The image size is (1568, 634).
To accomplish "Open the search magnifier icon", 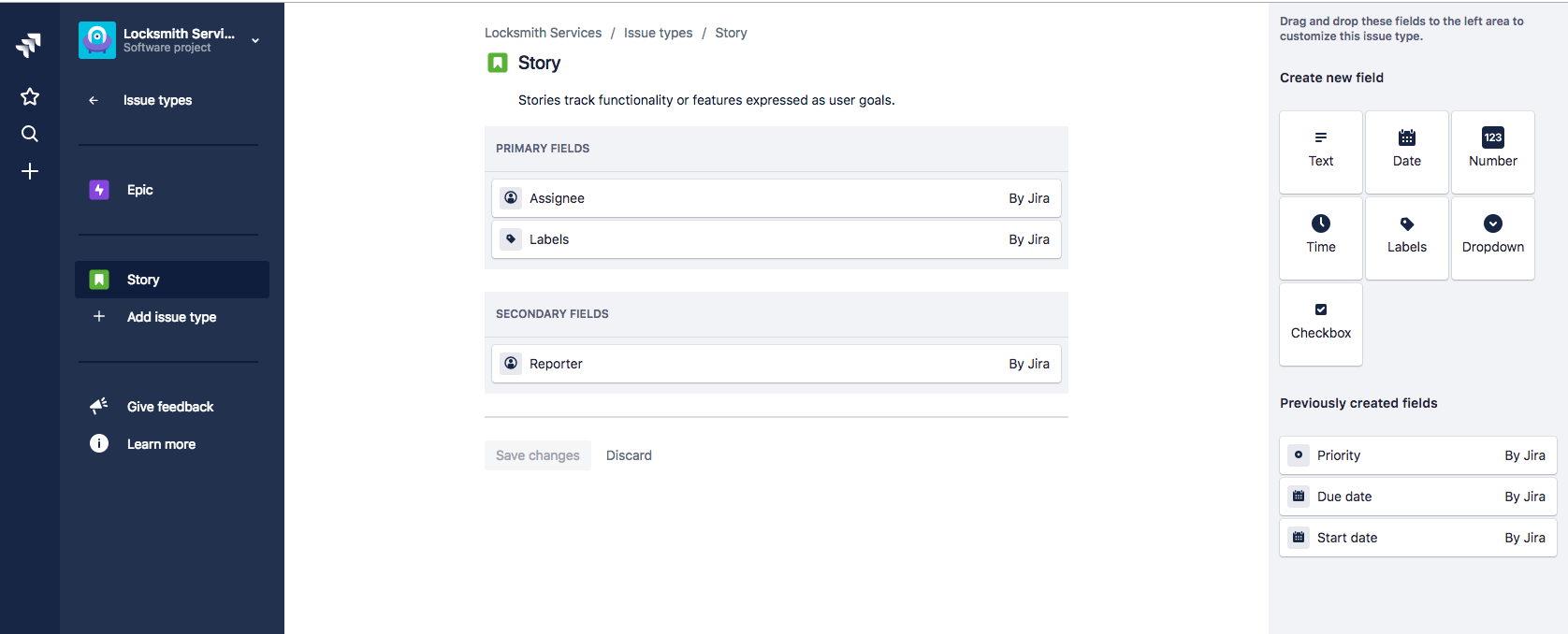I will coord(30,134).
